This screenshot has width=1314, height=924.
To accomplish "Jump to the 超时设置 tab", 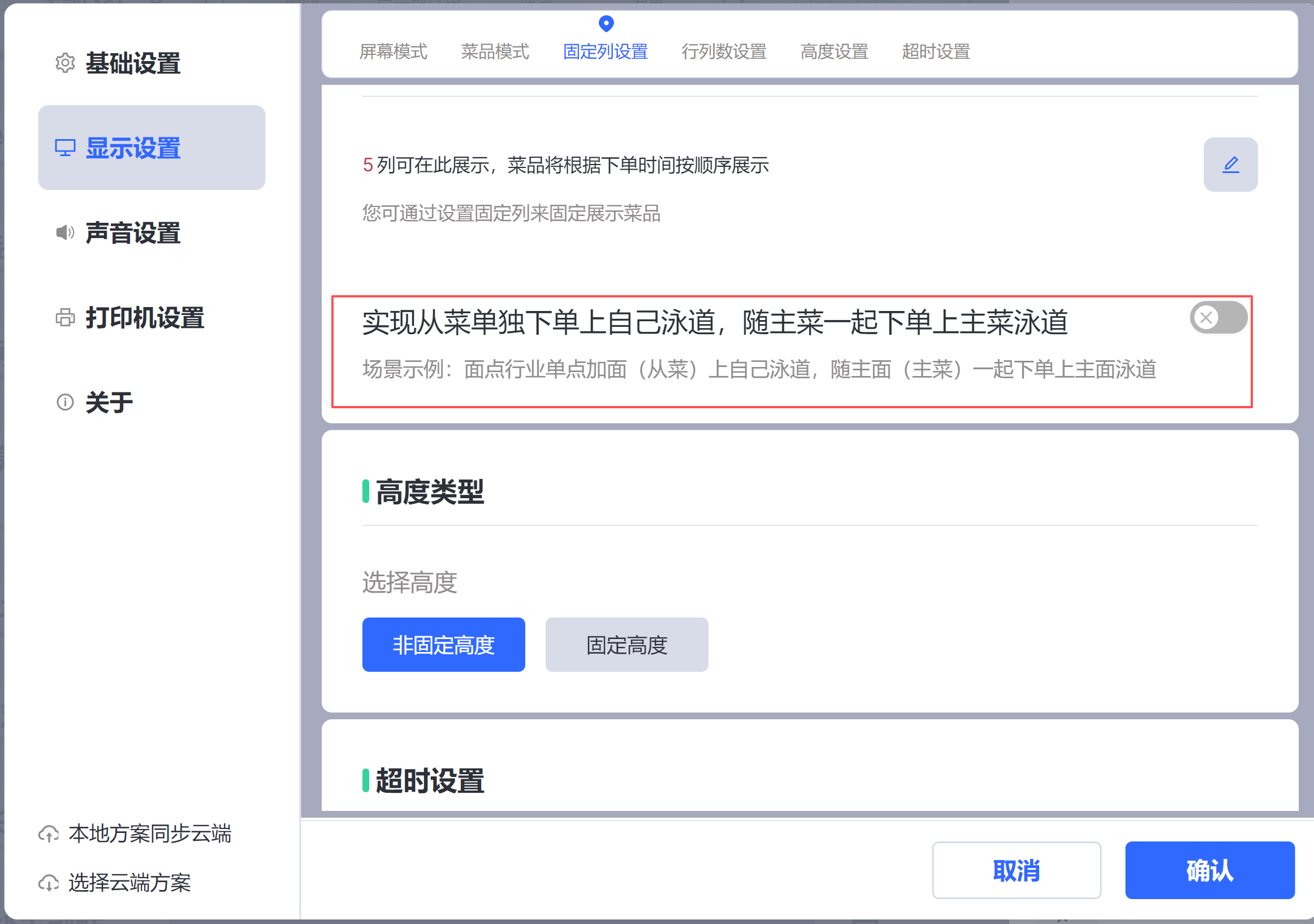I will coord(935,51).
